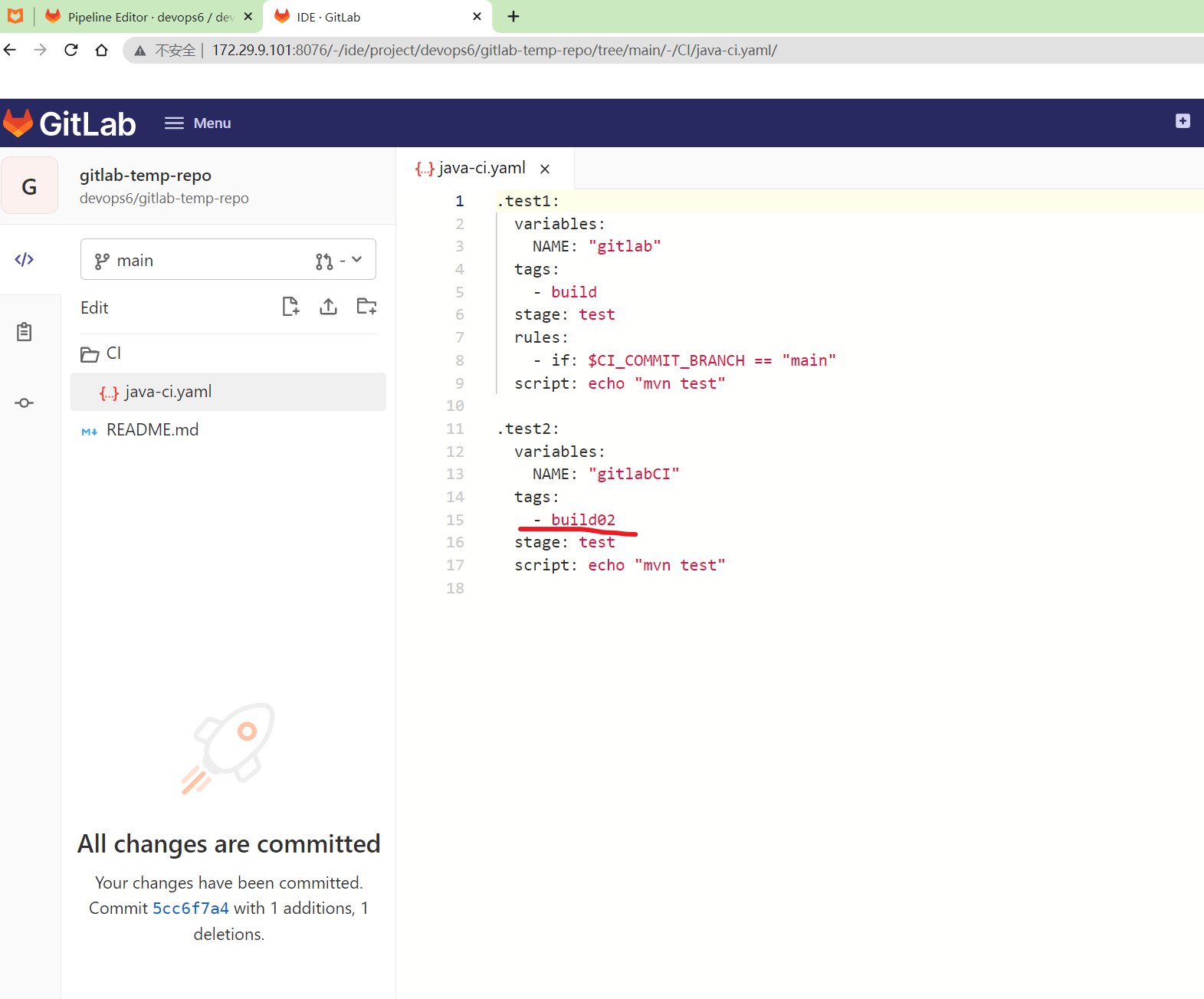Create a new file via the icon

(290, 307)
